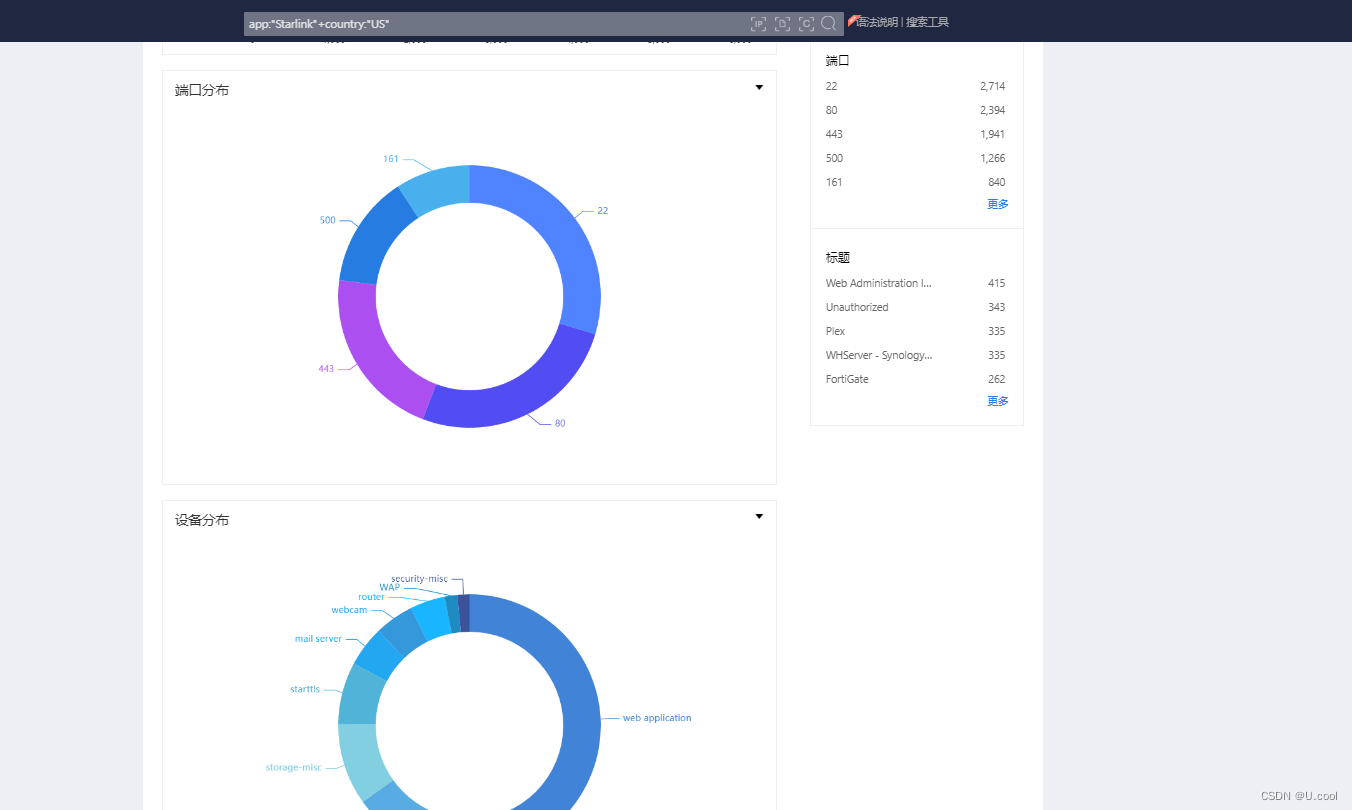Click the C-segment search icon

tap(806, 23)
